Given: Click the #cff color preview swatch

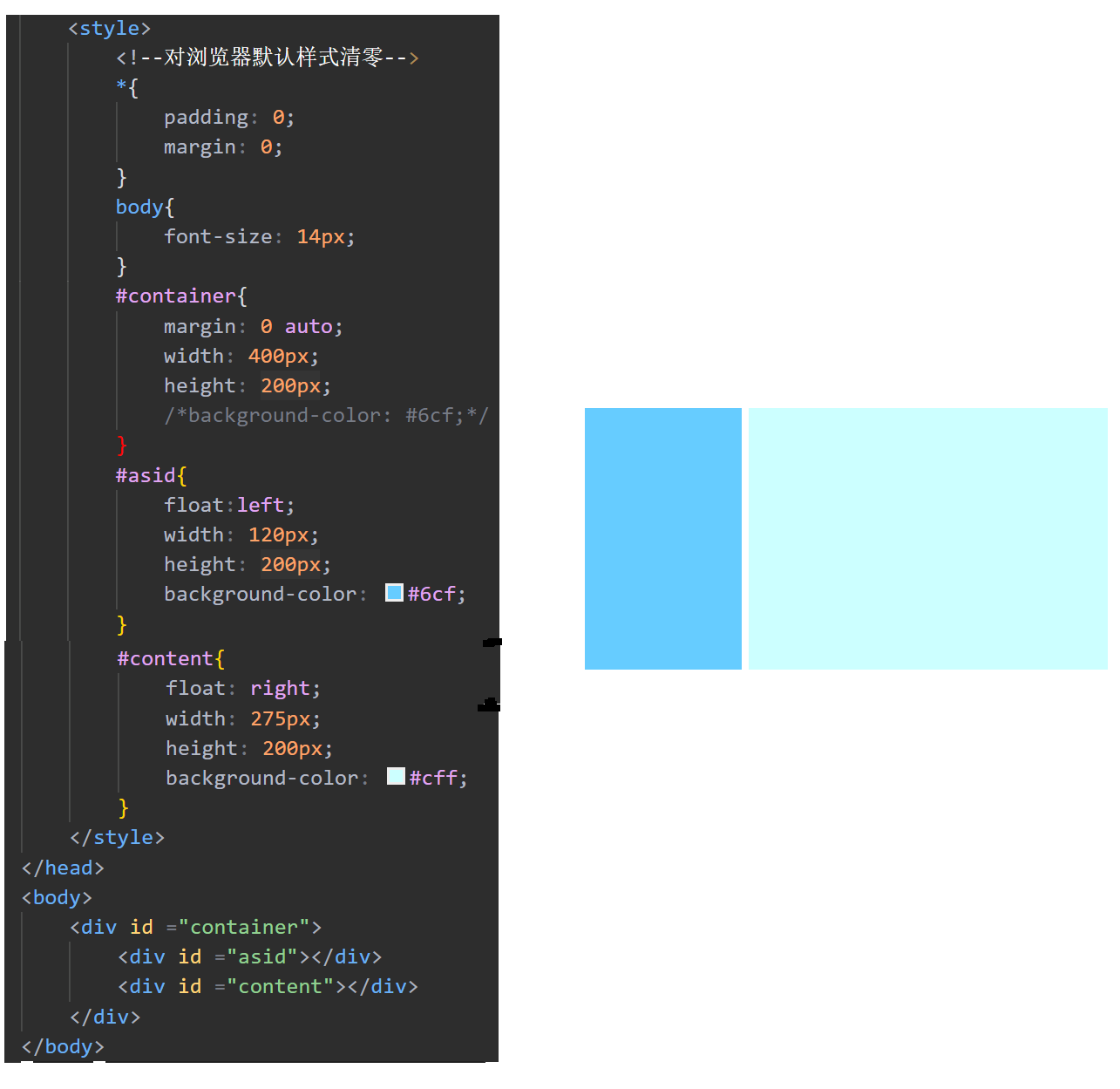Looking at the screenshot, I should [397, 776].
